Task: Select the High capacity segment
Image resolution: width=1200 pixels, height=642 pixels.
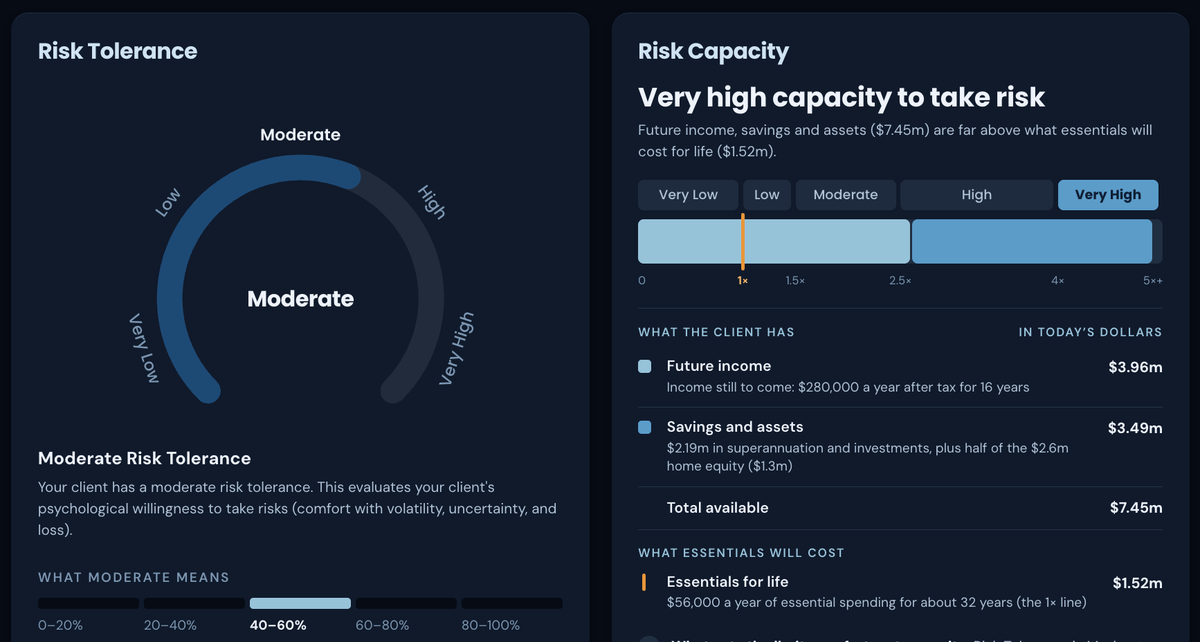Action: pos(976,195)
